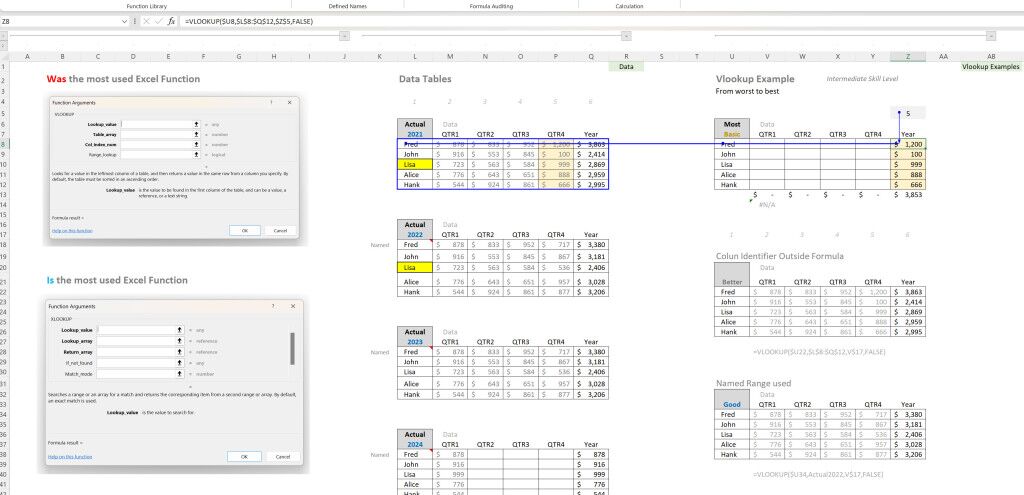Click the yellow highlighted Lisa cell in 2021 table
The height and width of the screenshot is (495, 1024).
[413, 163]
